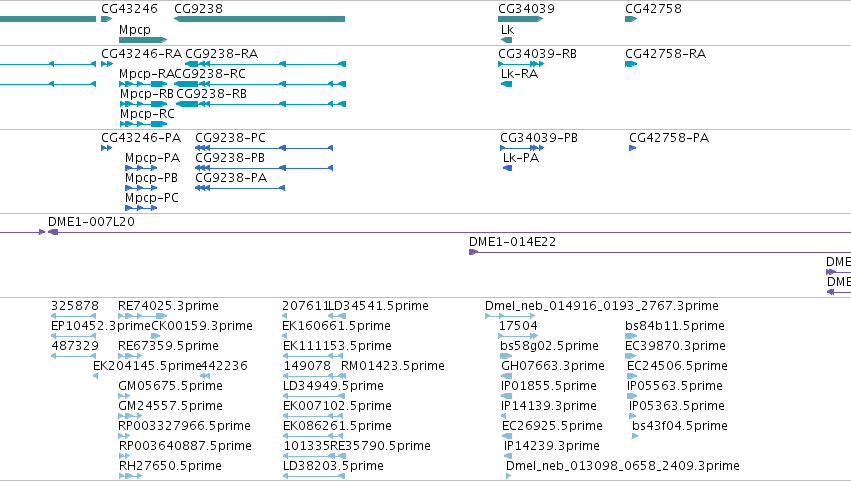The image size is (851, 481).
Task: Click EST LD34541.5prime
Action: pos(378,306)
